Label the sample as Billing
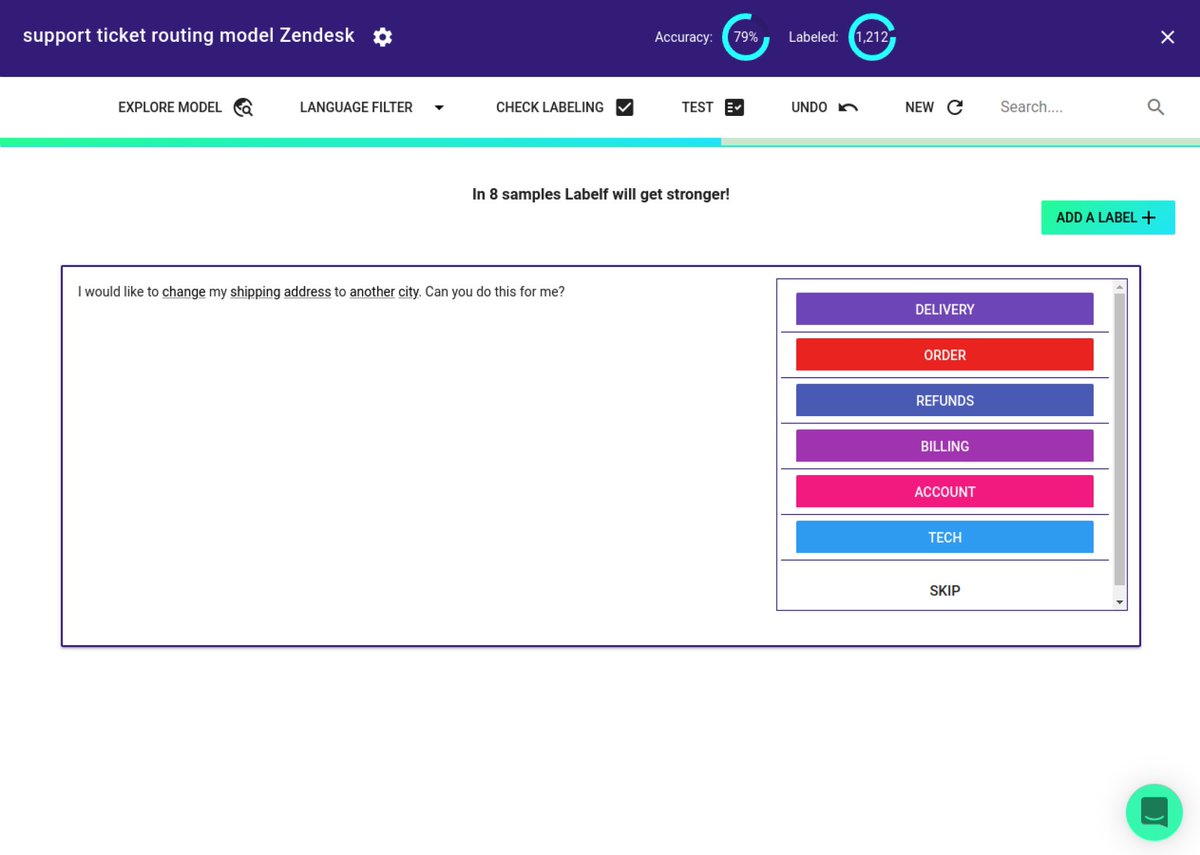Screen dimensions: 1200x855 pos(945,446)
